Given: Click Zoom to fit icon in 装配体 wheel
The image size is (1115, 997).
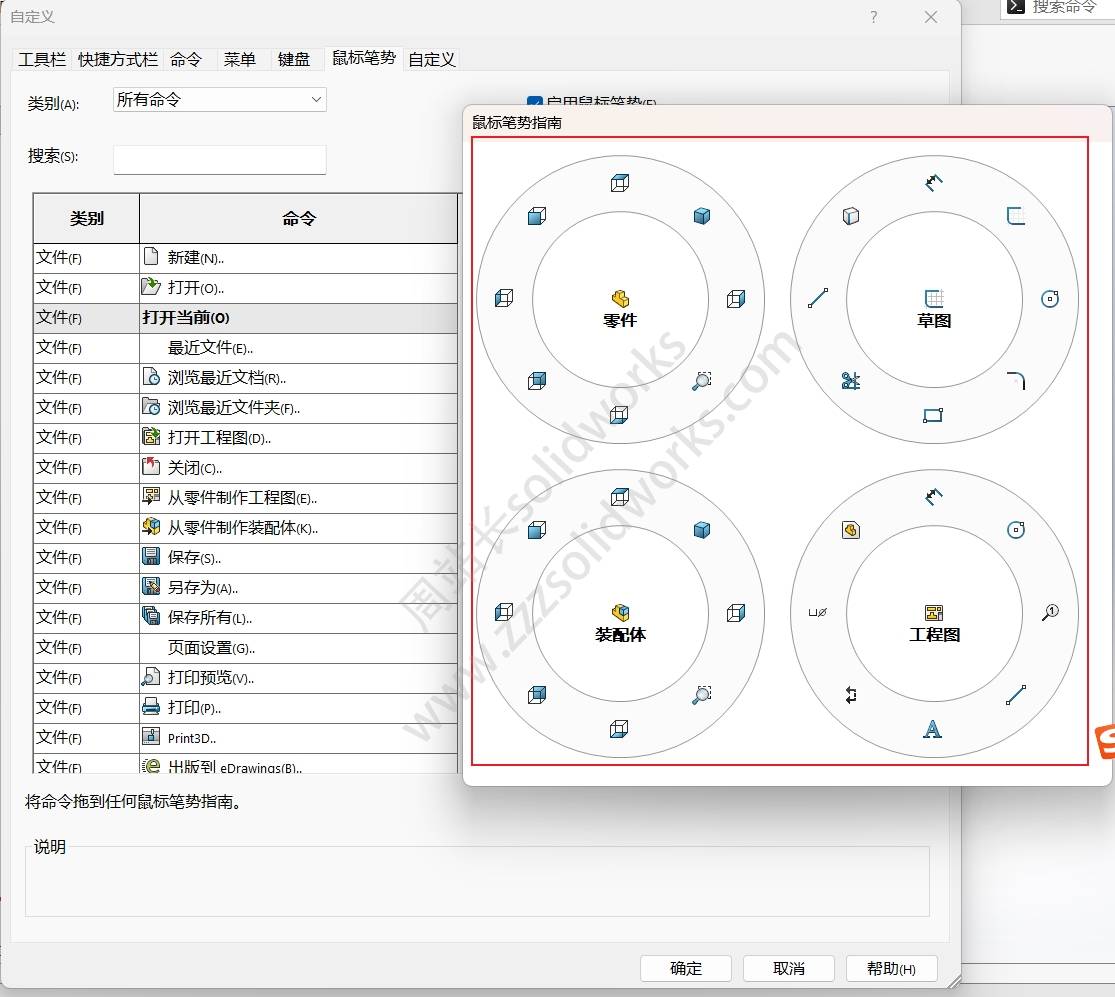Looking at the screenshot, I should pos(702,695).
